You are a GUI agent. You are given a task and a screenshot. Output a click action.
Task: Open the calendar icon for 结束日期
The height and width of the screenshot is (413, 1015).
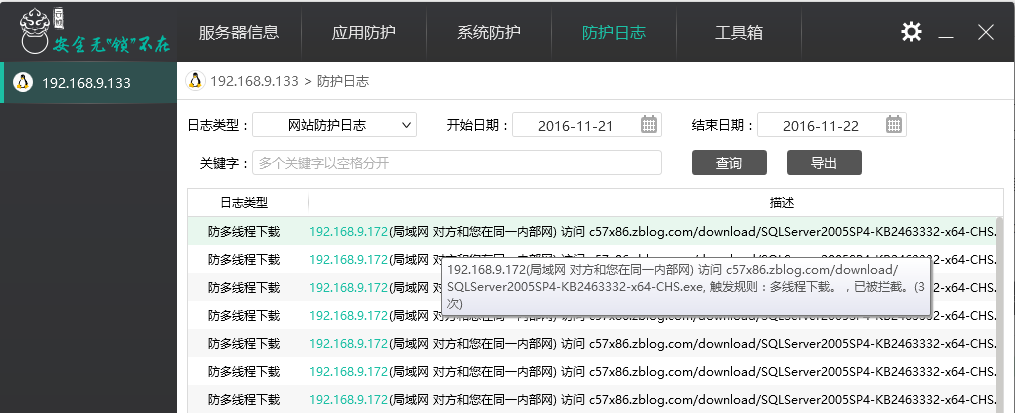pyautogui.click(x=894, y=124)
